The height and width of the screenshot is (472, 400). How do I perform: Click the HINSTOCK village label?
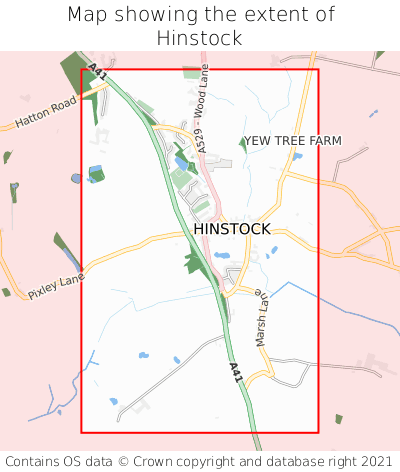232,229
